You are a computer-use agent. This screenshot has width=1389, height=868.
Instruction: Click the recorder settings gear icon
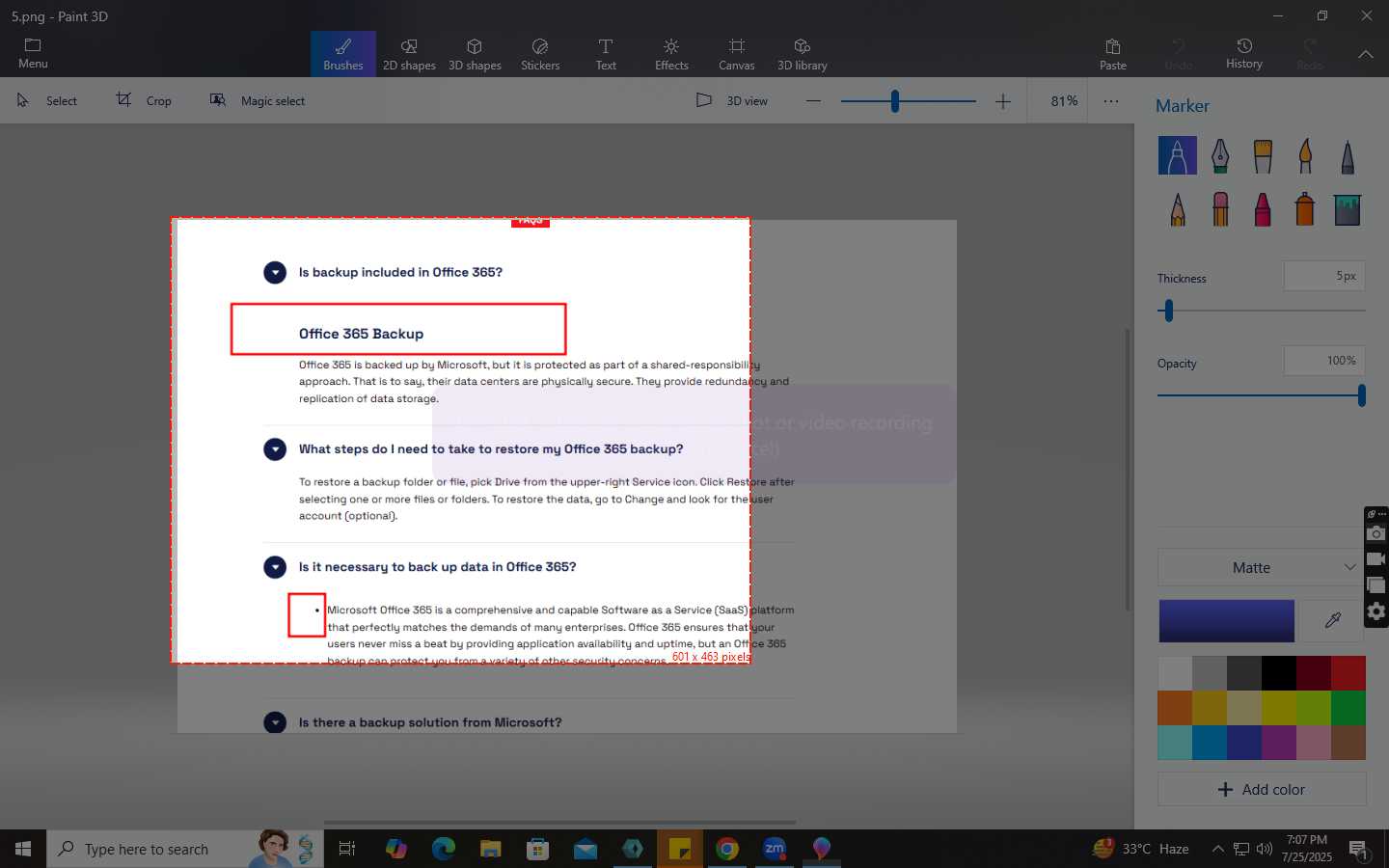point(1376,610)
